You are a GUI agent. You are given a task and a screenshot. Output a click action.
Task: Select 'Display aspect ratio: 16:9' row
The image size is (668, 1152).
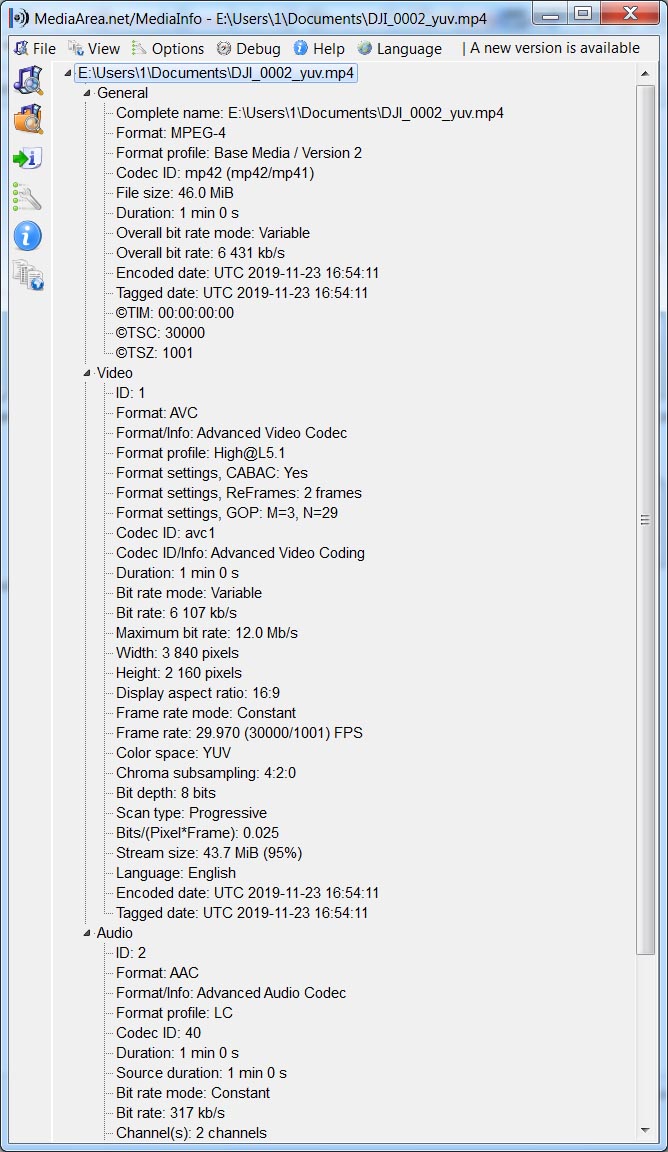[x=198, y=693]
